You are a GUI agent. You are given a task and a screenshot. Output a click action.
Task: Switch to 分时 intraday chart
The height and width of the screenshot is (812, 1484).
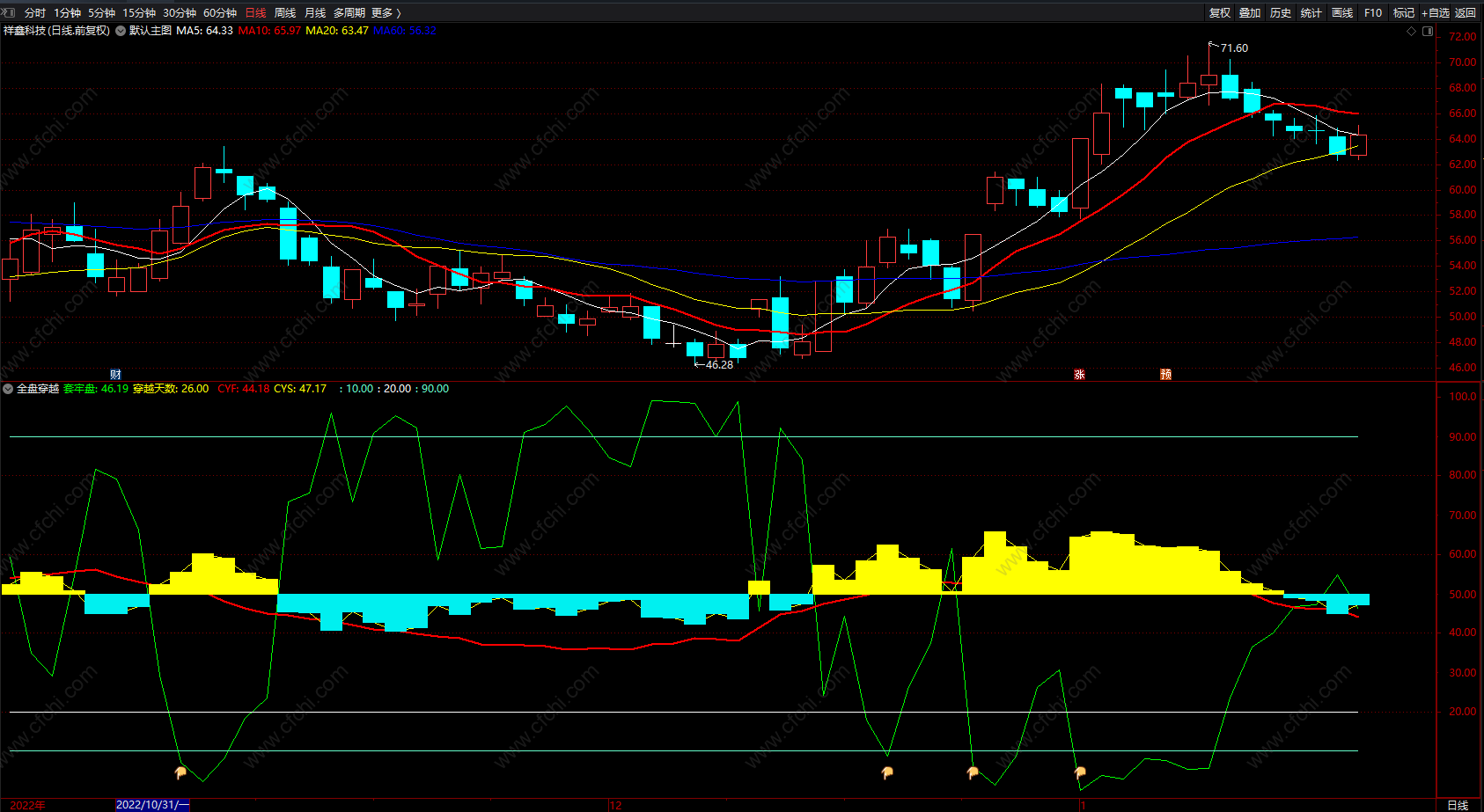pyautogui.click(x=35, y=13)
